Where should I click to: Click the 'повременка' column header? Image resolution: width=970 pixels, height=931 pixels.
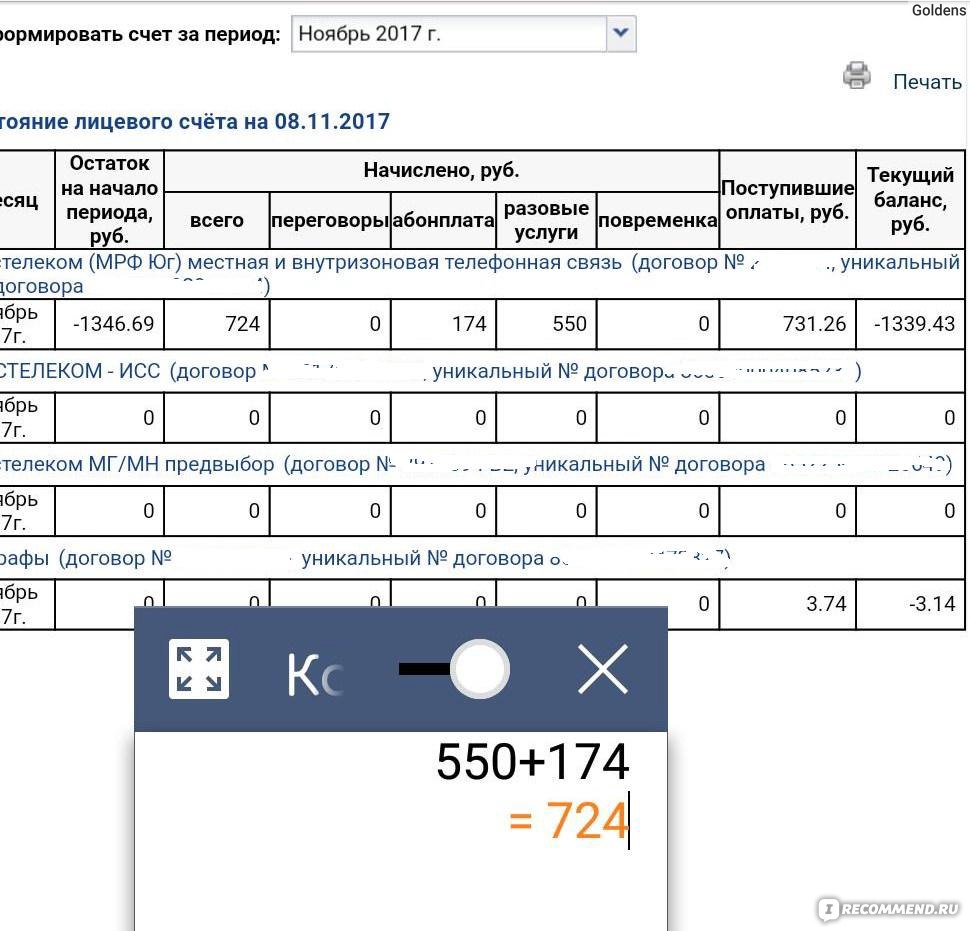pyautogui.click(x=658, y=220)
